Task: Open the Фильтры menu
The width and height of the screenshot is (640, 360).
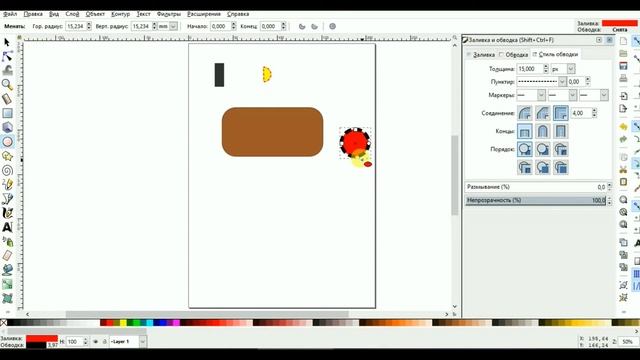Action: (x=169, y=14)
